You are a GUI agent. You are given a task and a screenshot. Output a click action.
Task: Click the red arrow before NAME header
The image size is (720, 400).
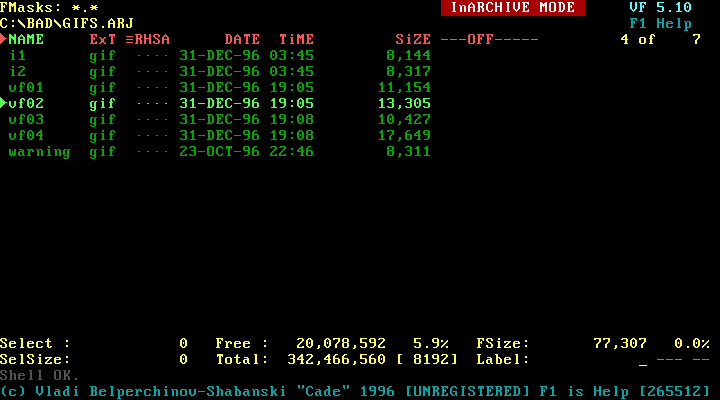[4, 39]
